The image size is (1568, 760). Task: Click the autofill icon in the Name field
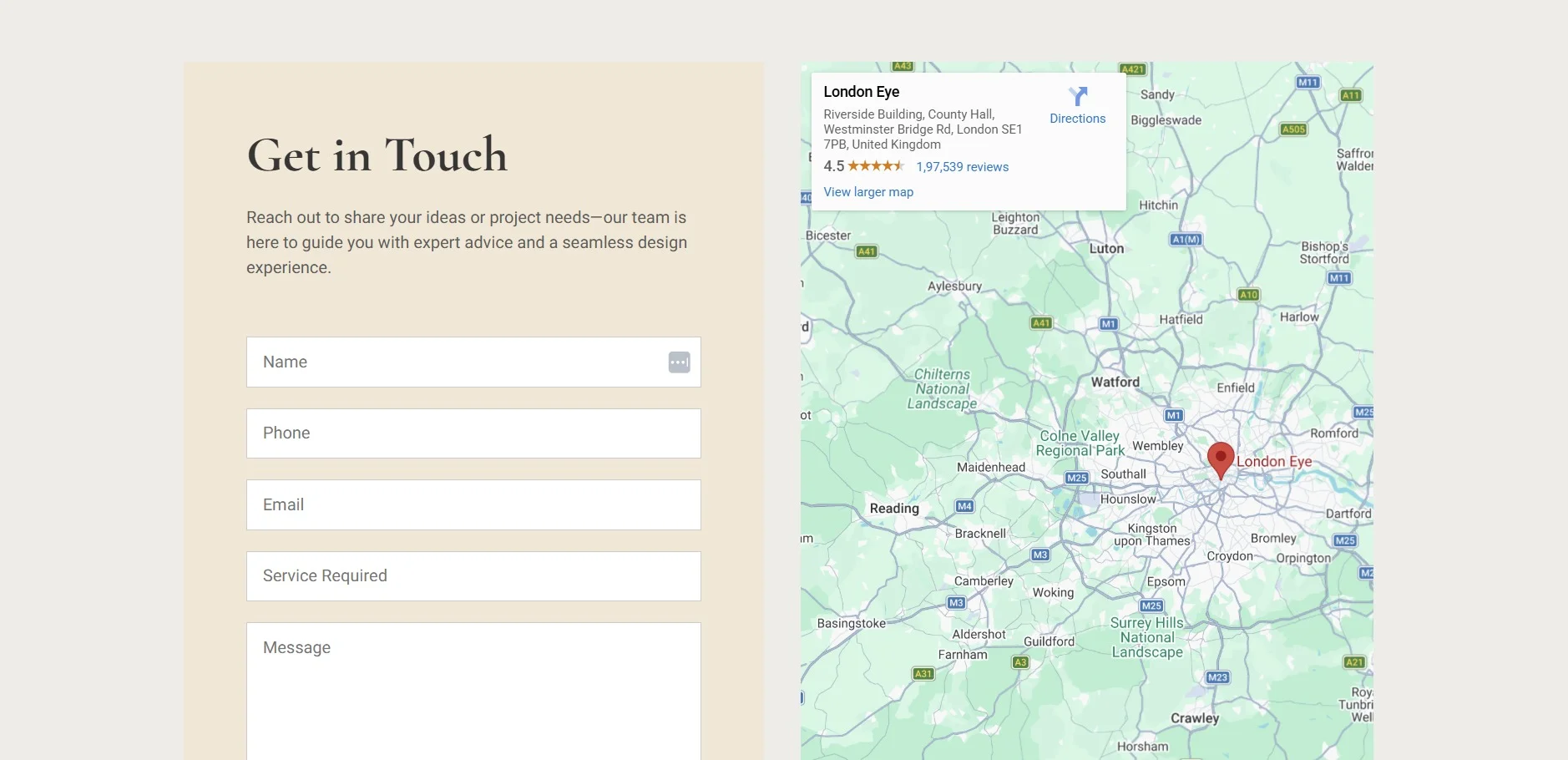(680, 362)
